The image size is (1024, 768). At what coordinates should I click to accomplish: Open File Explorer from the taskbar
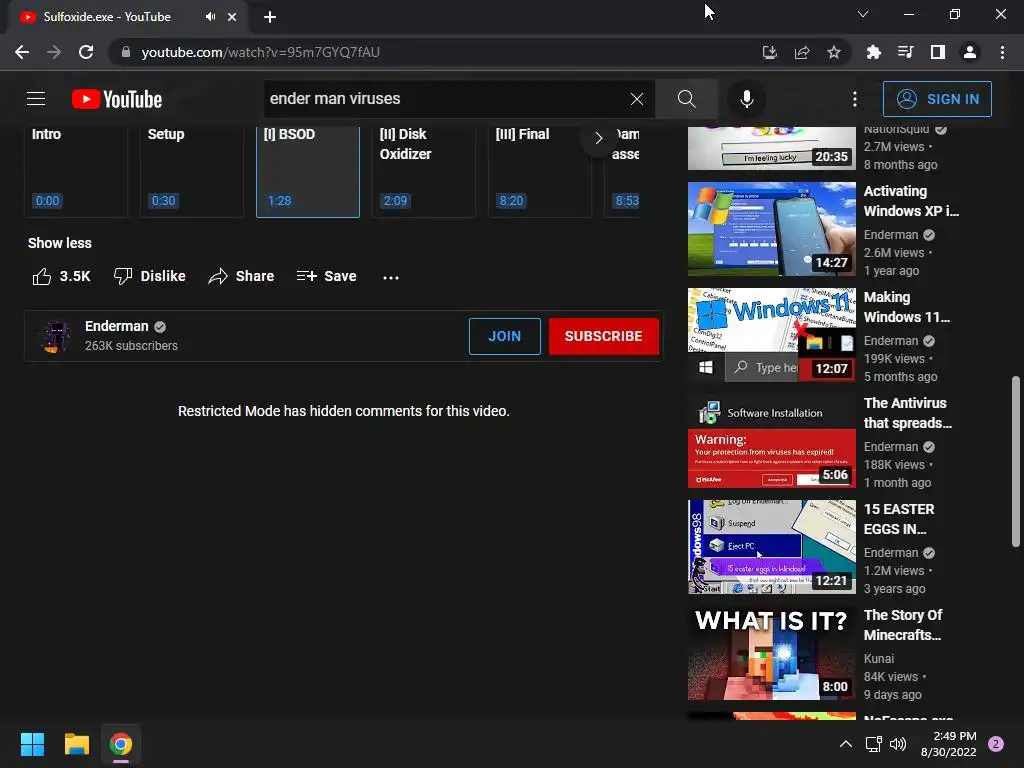[76, 744]
